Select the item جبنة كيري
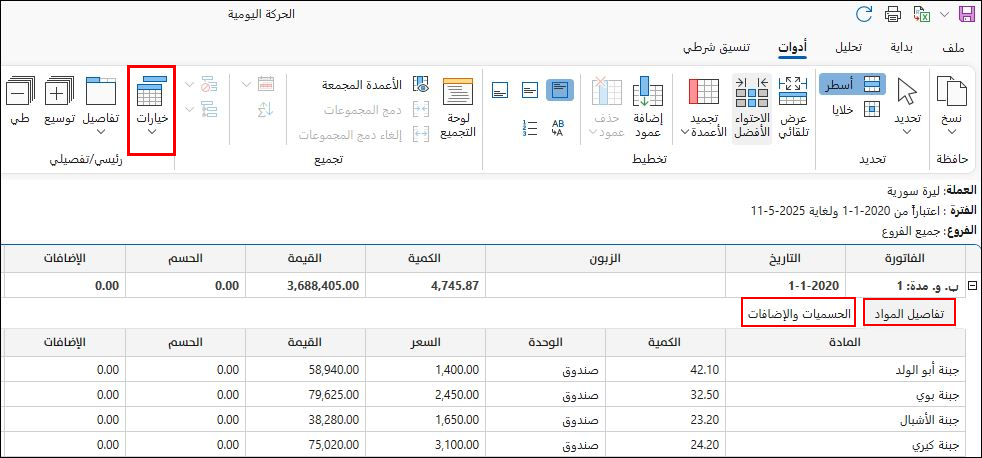 click(844, 445)
